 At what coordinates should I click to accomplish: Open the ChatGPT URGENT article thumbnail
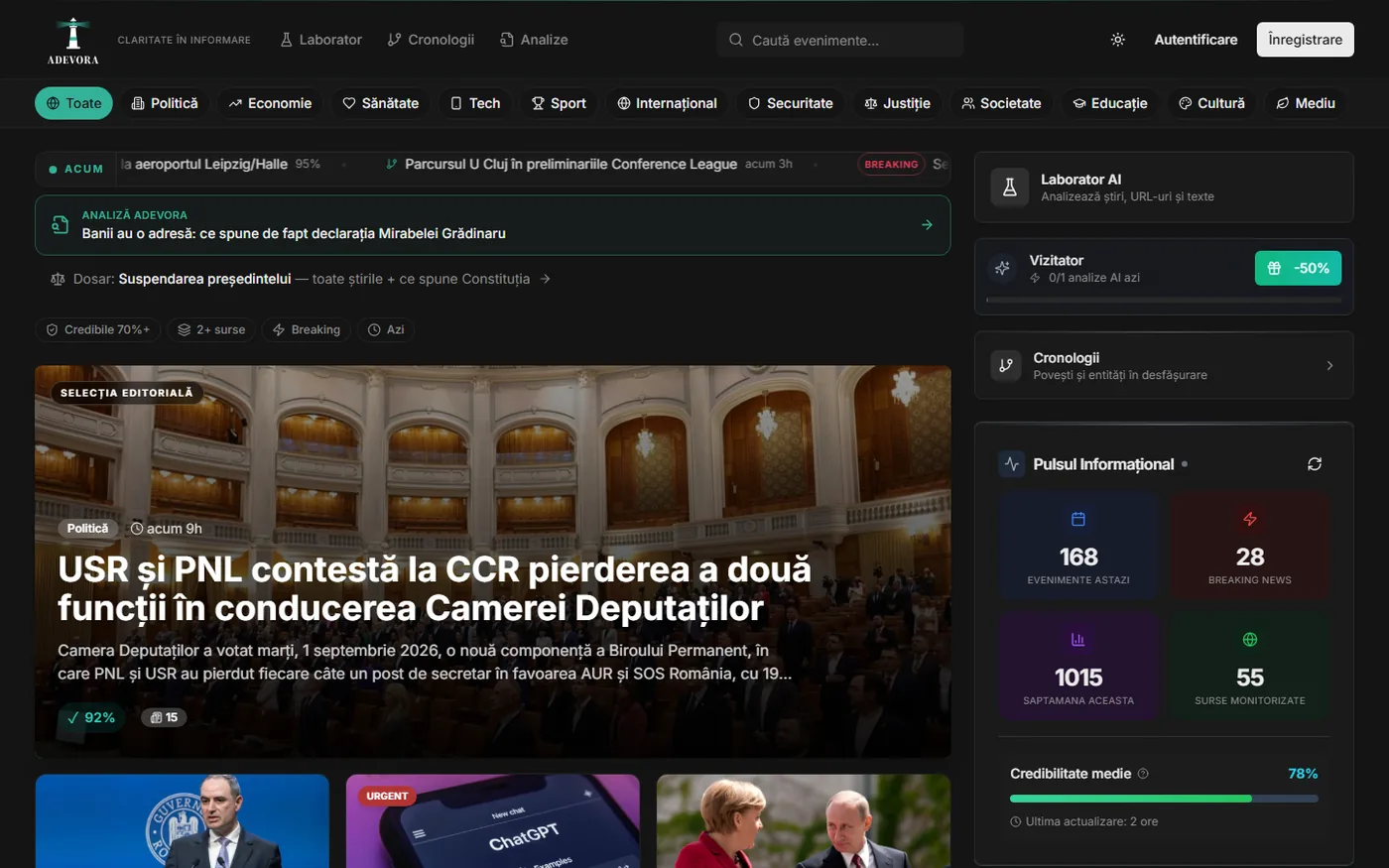(x=493, y=821)
